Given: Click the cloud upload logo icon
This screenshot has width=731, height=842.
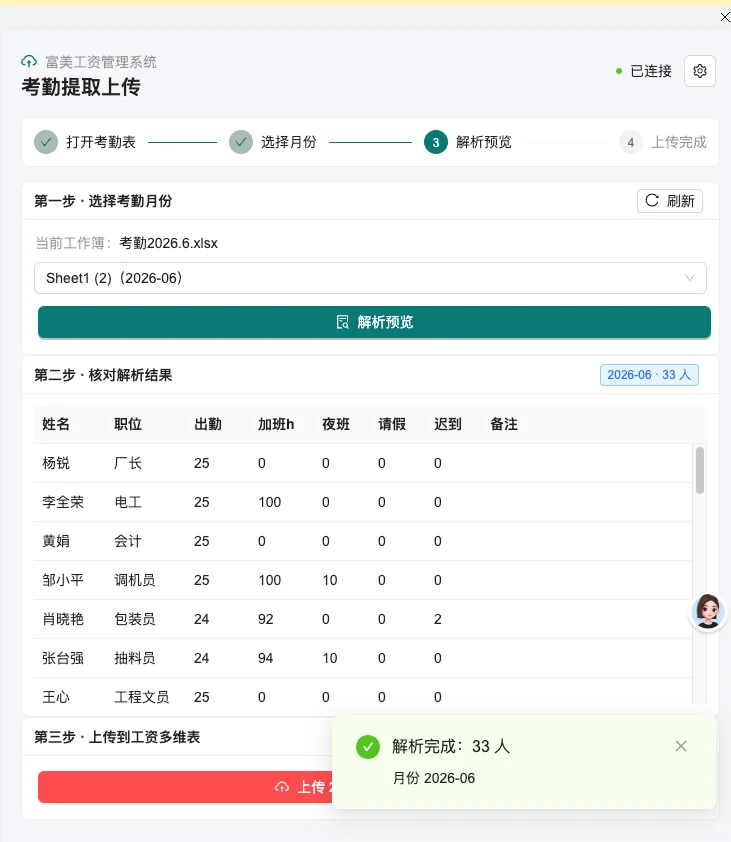Looking at the screenshot, I should tap(29, 61).
